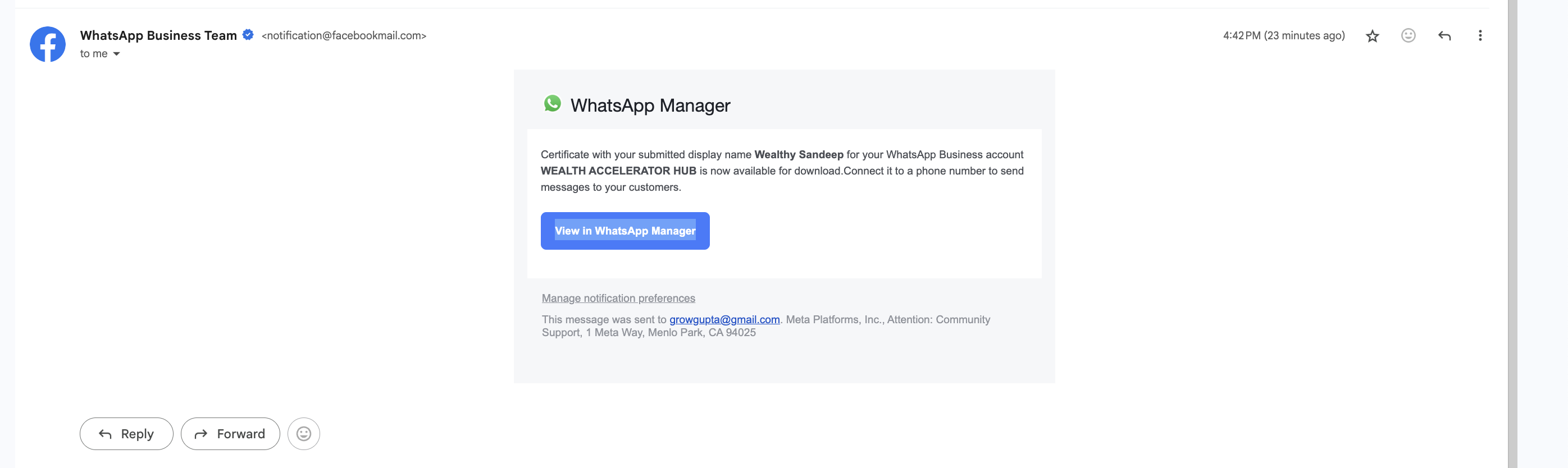Star this WhatsApp Business Team email
Image resolution: width=1568 pixels, height=468 pixels.
coord(1372,36)
